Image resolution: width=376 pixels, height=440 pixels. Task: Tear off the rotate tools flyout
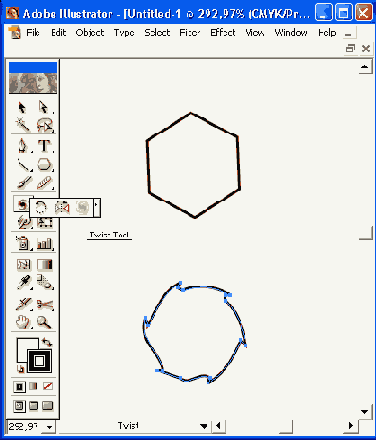pyautogui.click(x=96, y=208)
